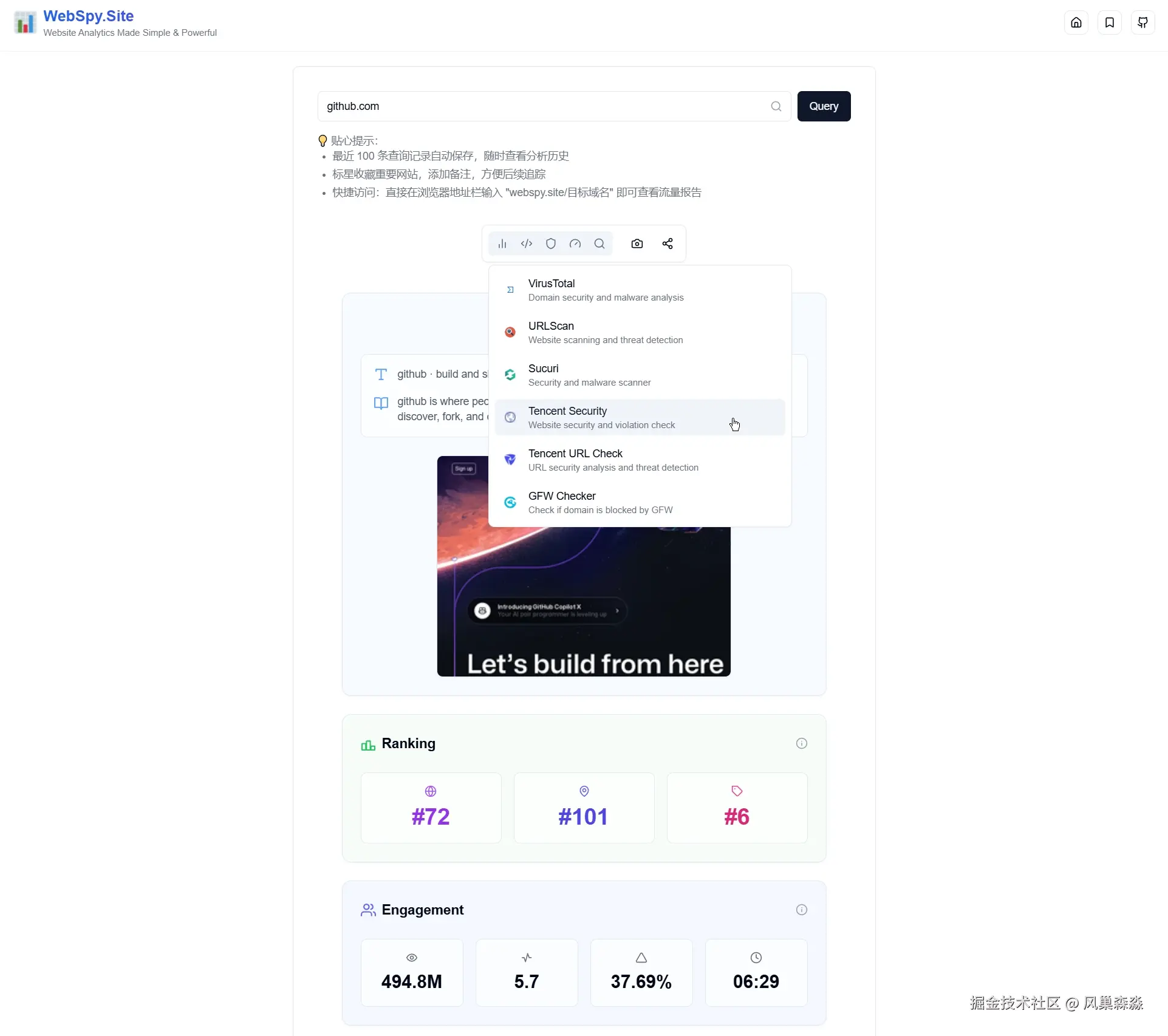Click the title T icon in site card
This screenshot has width=1168, height=1036.
pos(381,374)
